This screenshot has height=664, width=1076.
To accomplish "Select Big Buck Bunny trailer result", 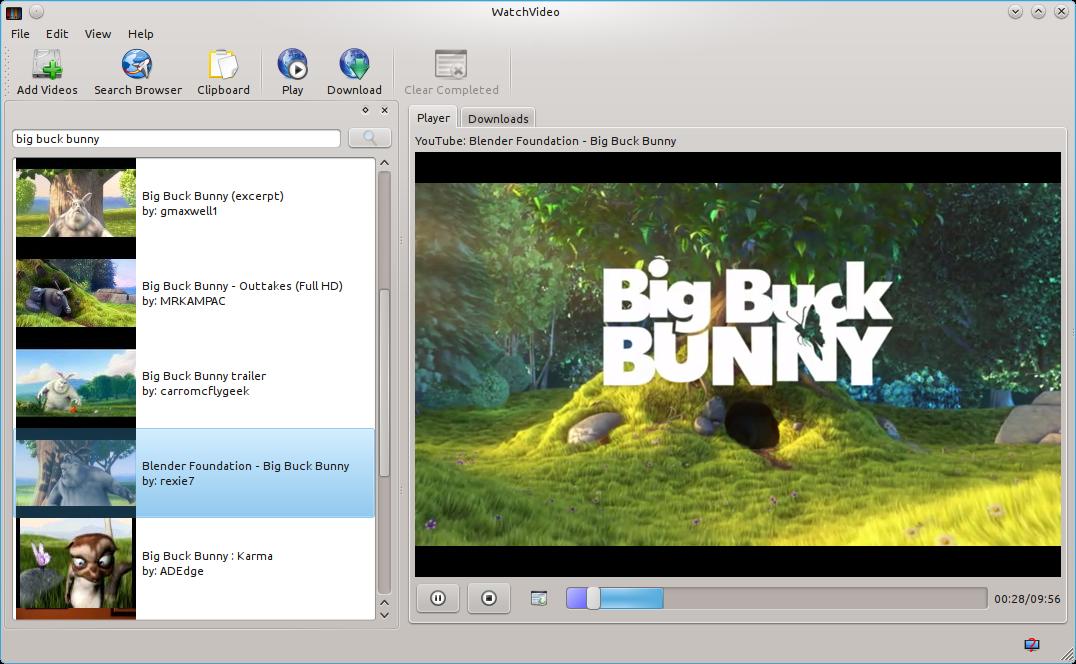I will (194, 383).
